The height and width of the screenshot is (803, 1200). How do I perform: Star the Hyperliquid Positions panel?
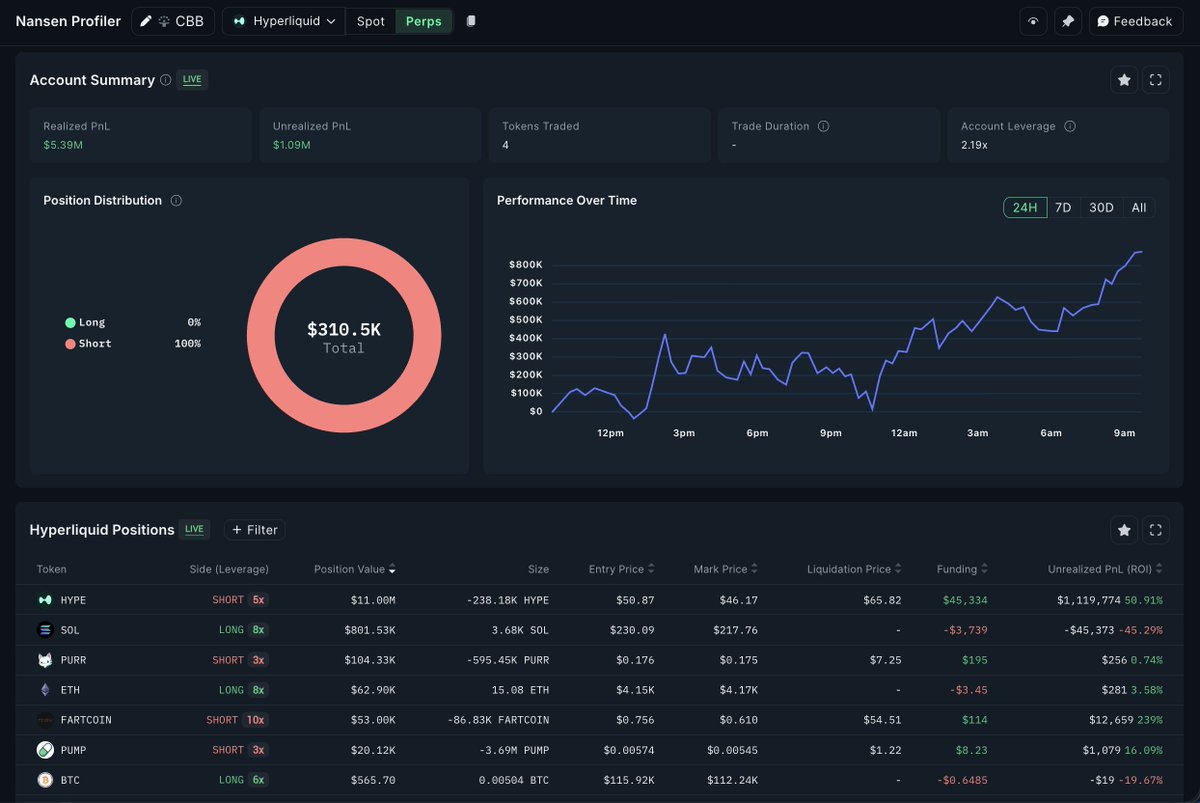[1124, 530]
